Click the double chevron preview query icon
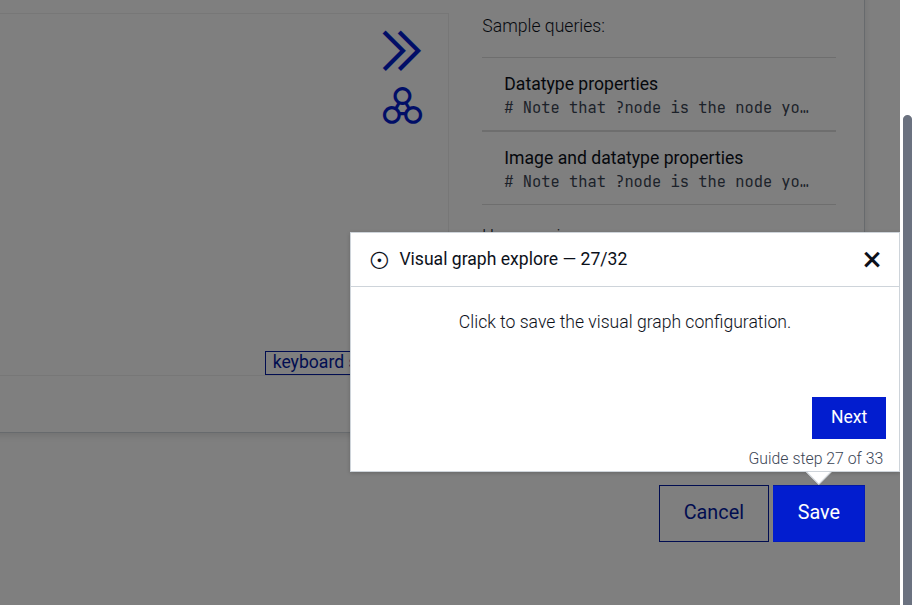The image size is (915, 605). (401, 51)
